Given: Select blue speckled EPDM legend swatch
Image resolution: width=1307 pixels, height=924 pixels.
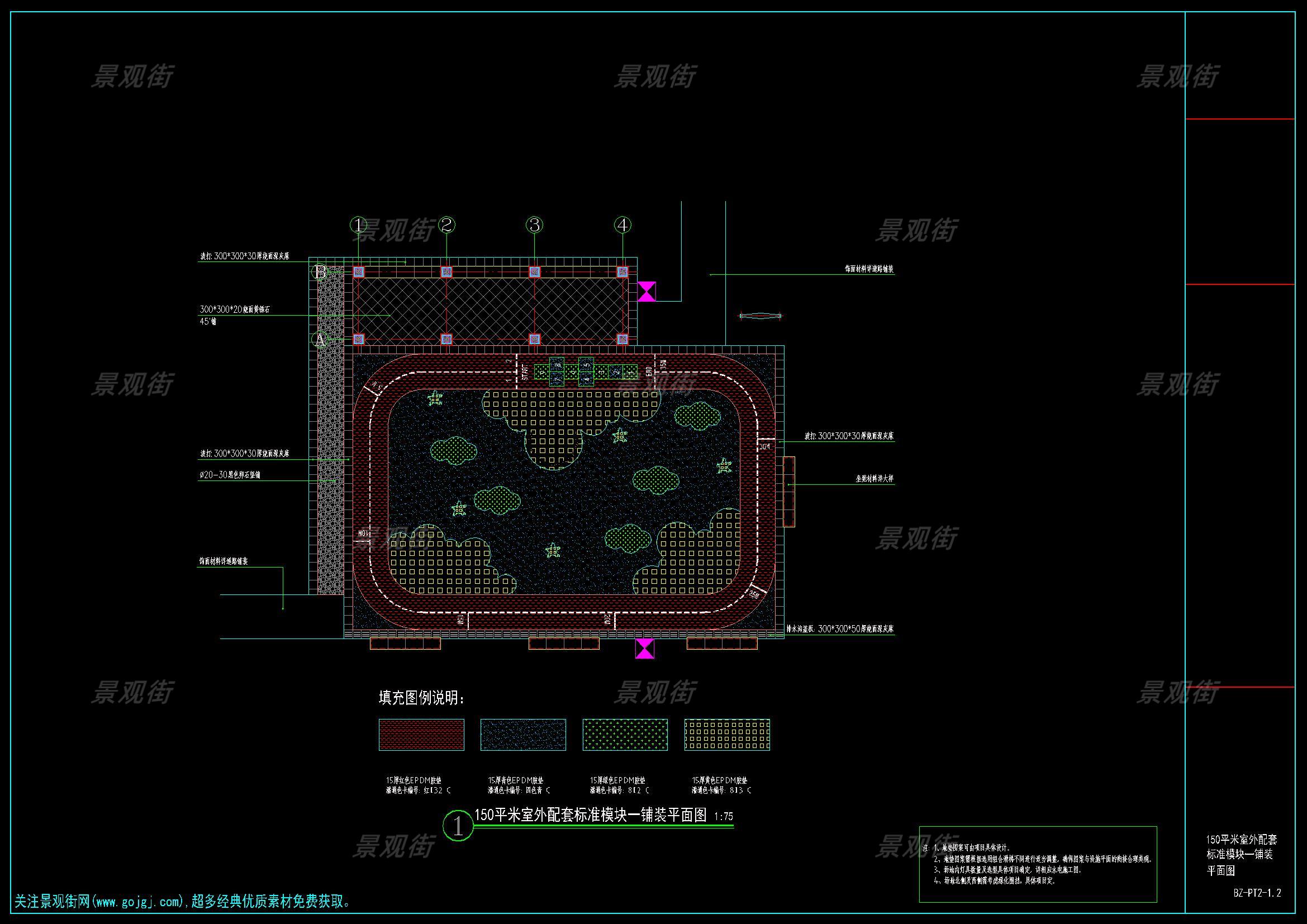Looking at the screenshot, I should 523,735.
